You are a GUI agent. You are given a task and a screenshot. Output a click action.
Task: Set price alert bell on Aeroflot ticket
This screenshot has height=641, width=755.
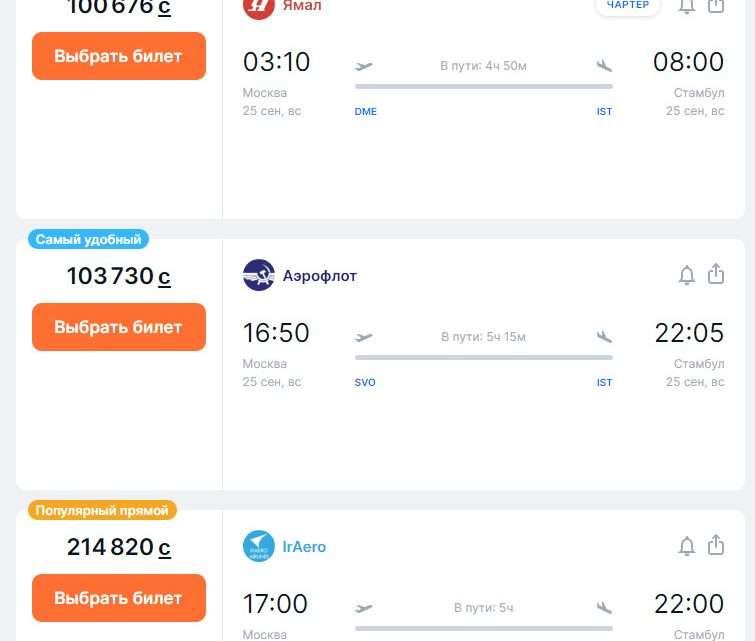point(687,275)
